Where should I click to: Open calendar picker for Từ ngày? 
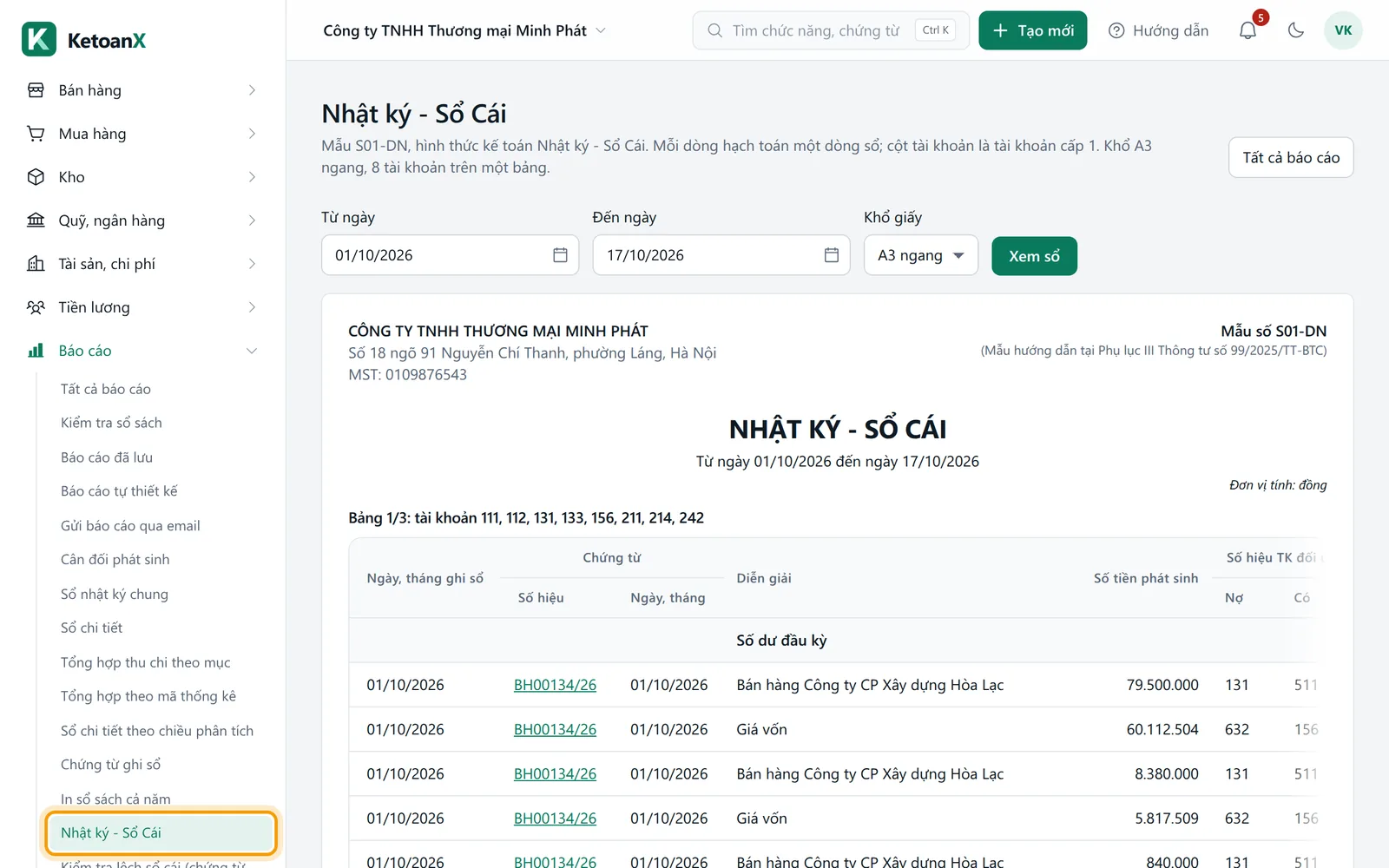point(560,255)
